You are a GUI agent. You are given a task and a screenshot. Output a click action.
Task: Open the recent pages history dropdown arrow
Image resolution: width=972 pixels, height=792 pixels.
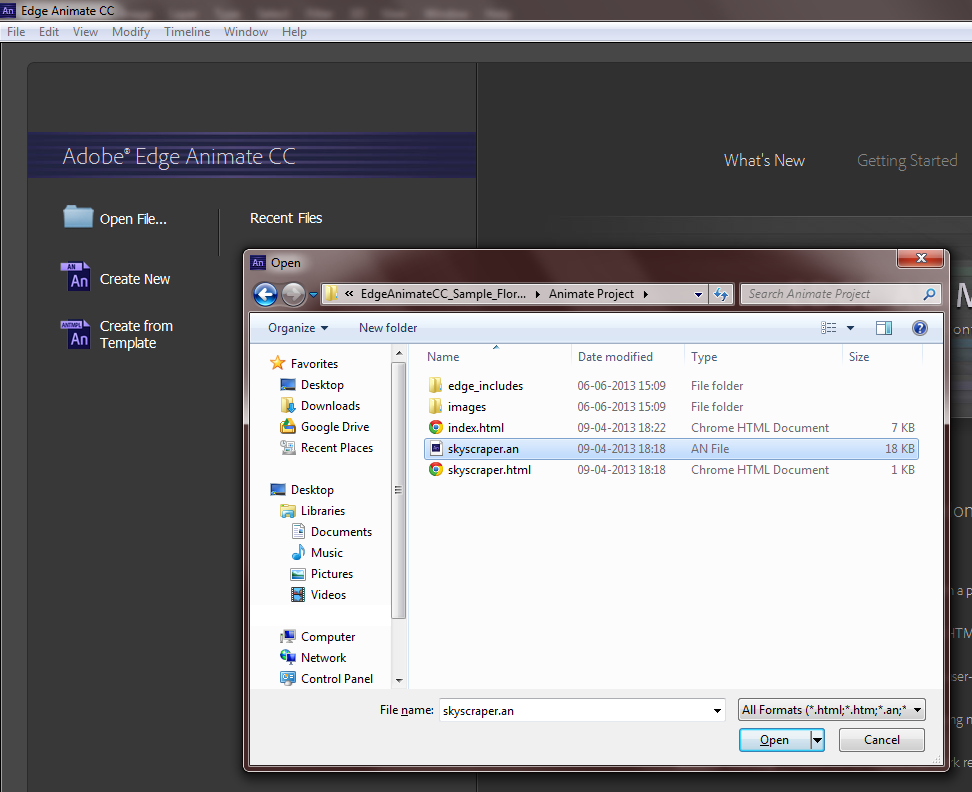[313, 294]
